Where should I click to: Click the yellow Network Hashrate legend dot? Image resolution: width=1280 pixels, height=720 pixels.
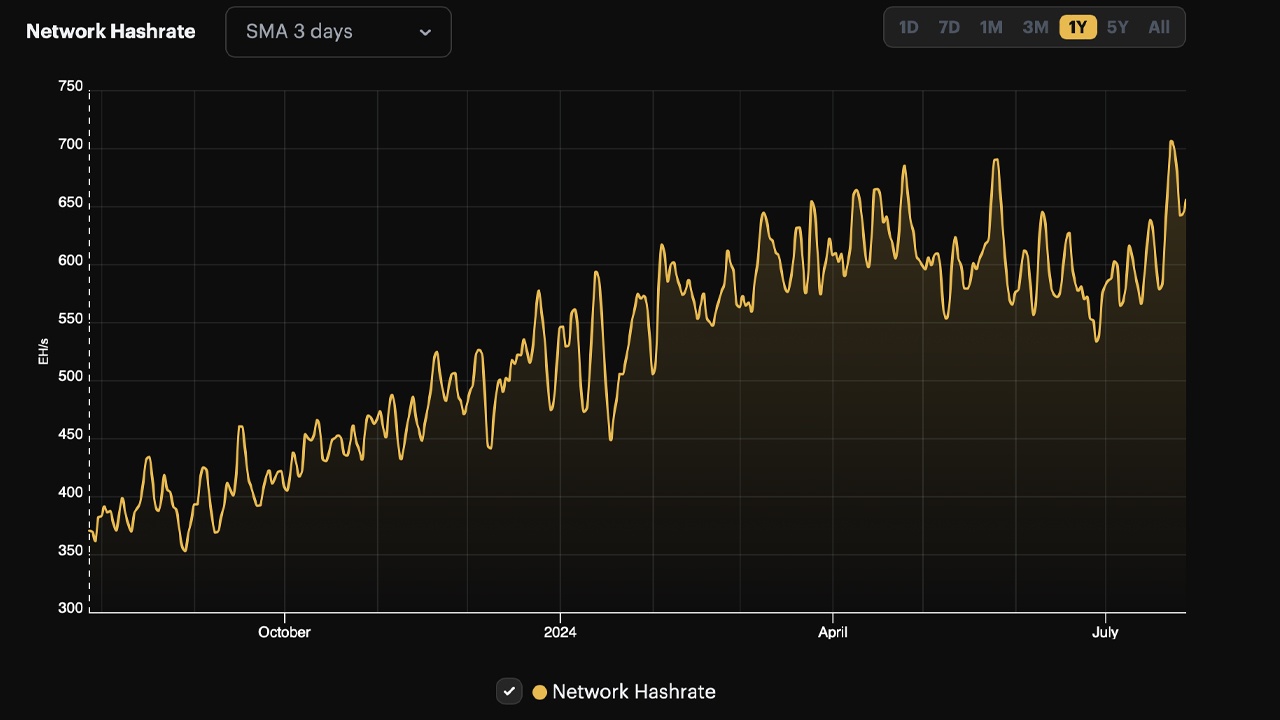coord(540,691)
